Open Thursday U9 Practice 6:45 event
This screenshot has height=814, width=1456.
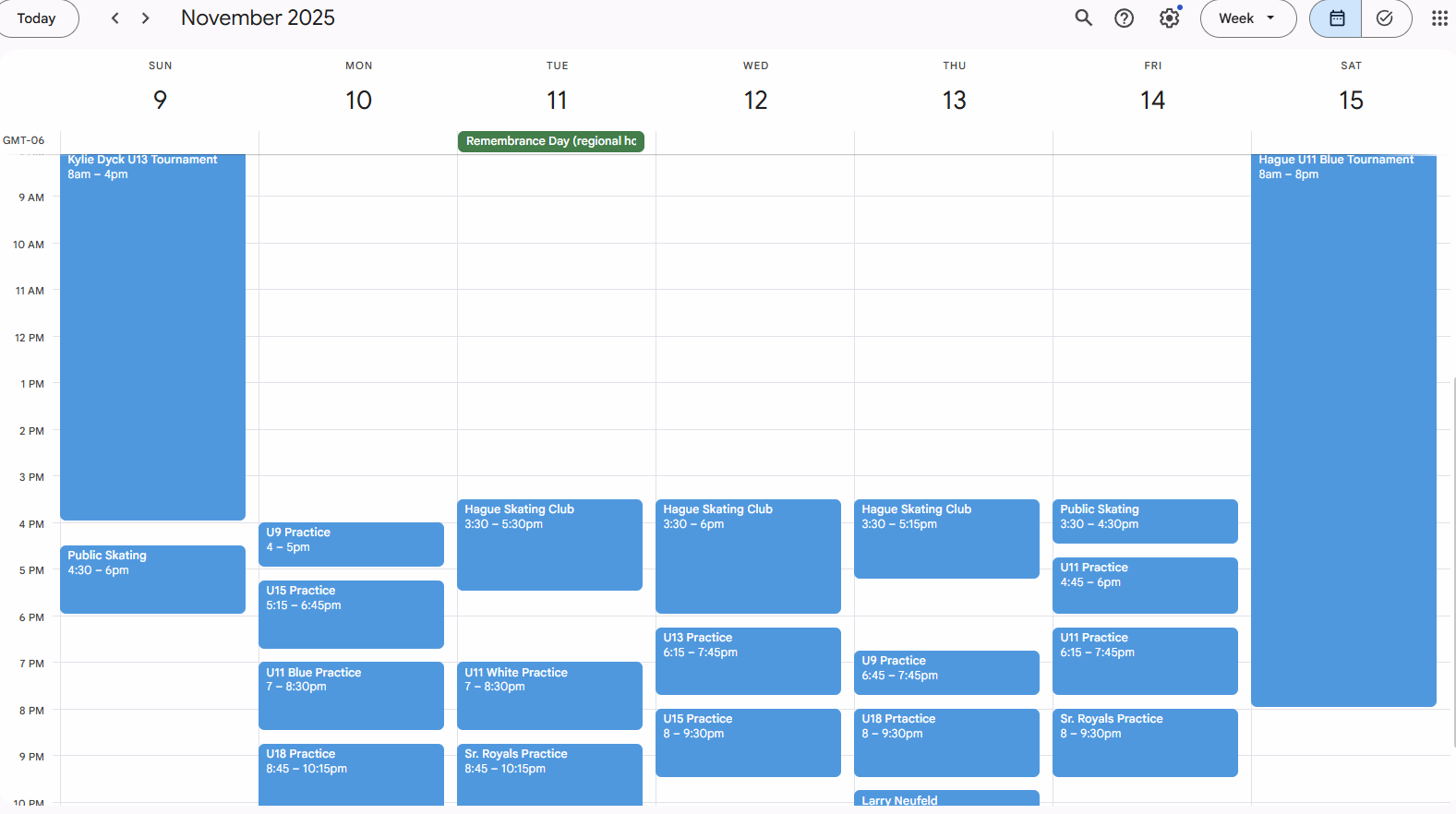pos(946,673)
